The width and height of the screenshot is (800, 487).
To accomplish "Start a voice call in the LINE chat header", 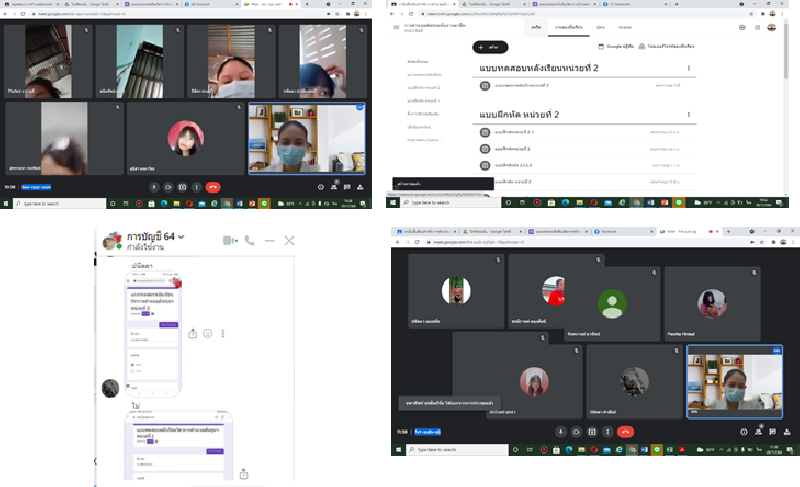I will coord(249,241).
